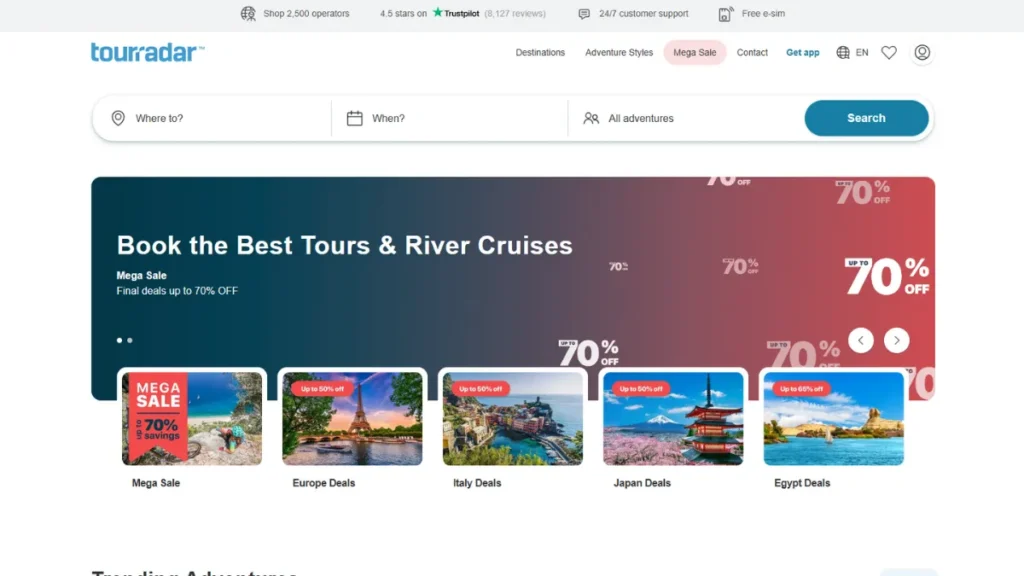Open the Europe Deals Eiffel Tower thumbnail
The image size is (1024, 576).
(353, 419)
